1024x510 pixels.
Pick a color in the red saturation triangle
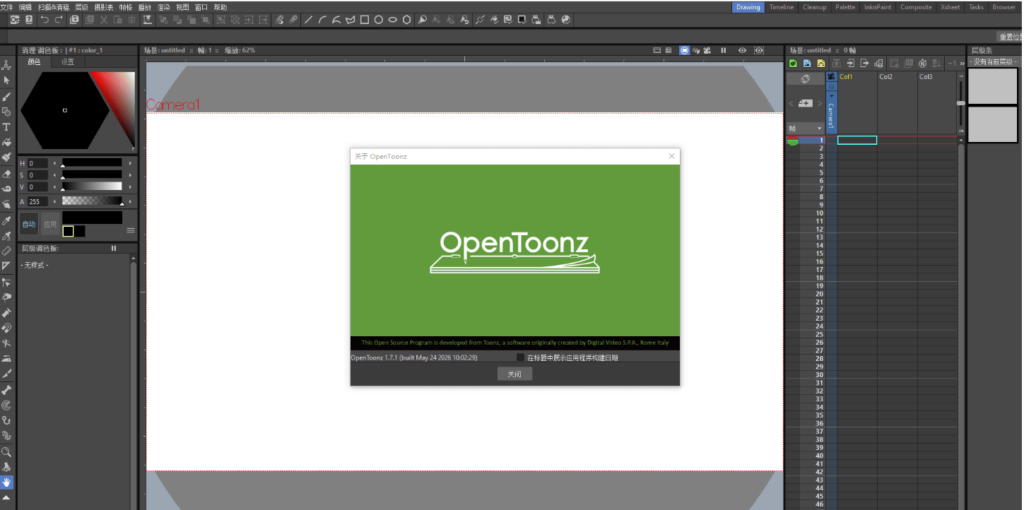(x=121, y=98)
